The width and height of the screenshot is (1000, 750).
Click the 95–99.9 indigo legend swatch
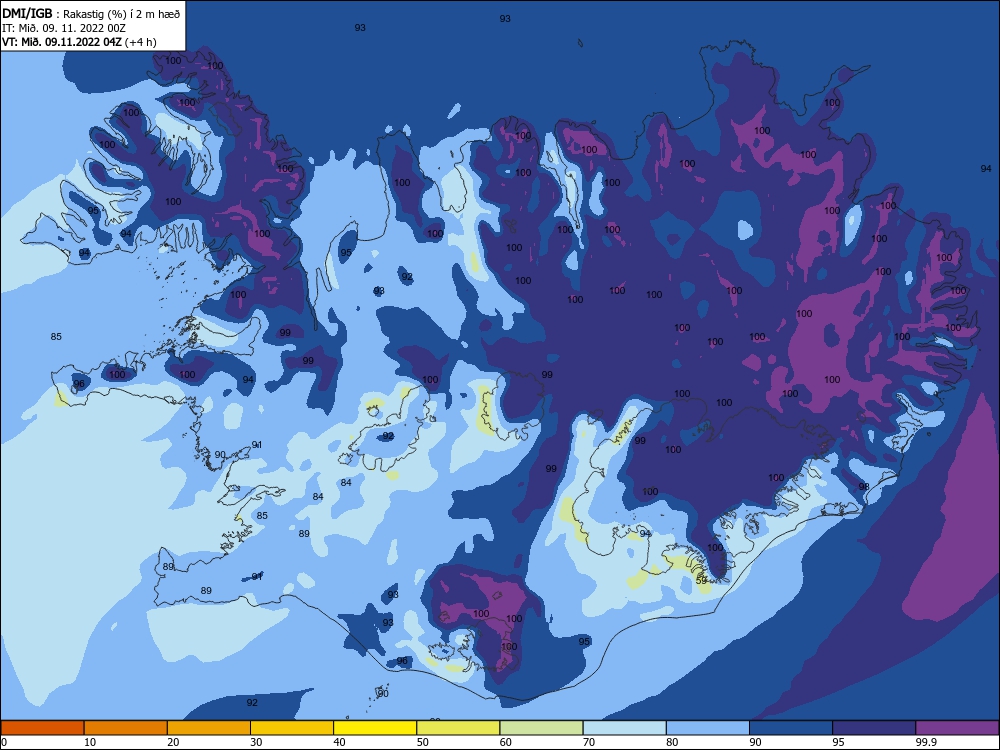pyautogui.click(x=874, y=728)
